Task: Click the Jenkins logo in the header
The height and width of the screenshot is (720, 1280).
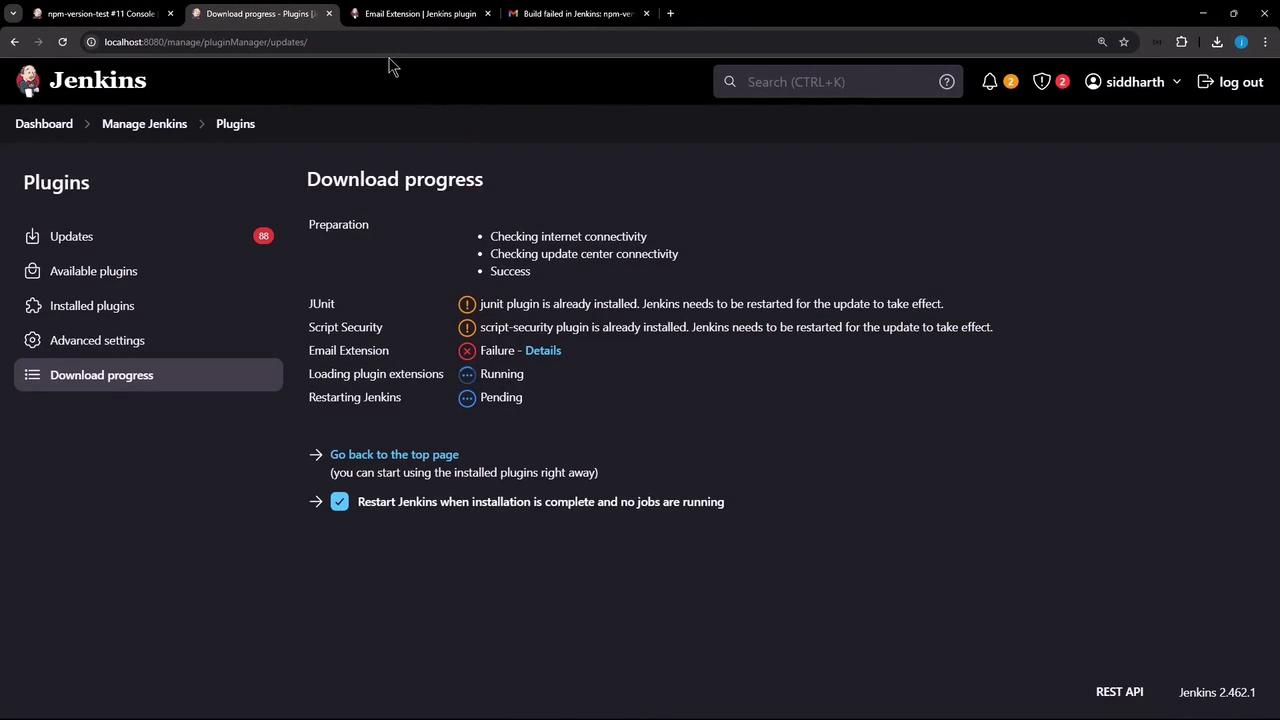Action: [x=81, y=81]
